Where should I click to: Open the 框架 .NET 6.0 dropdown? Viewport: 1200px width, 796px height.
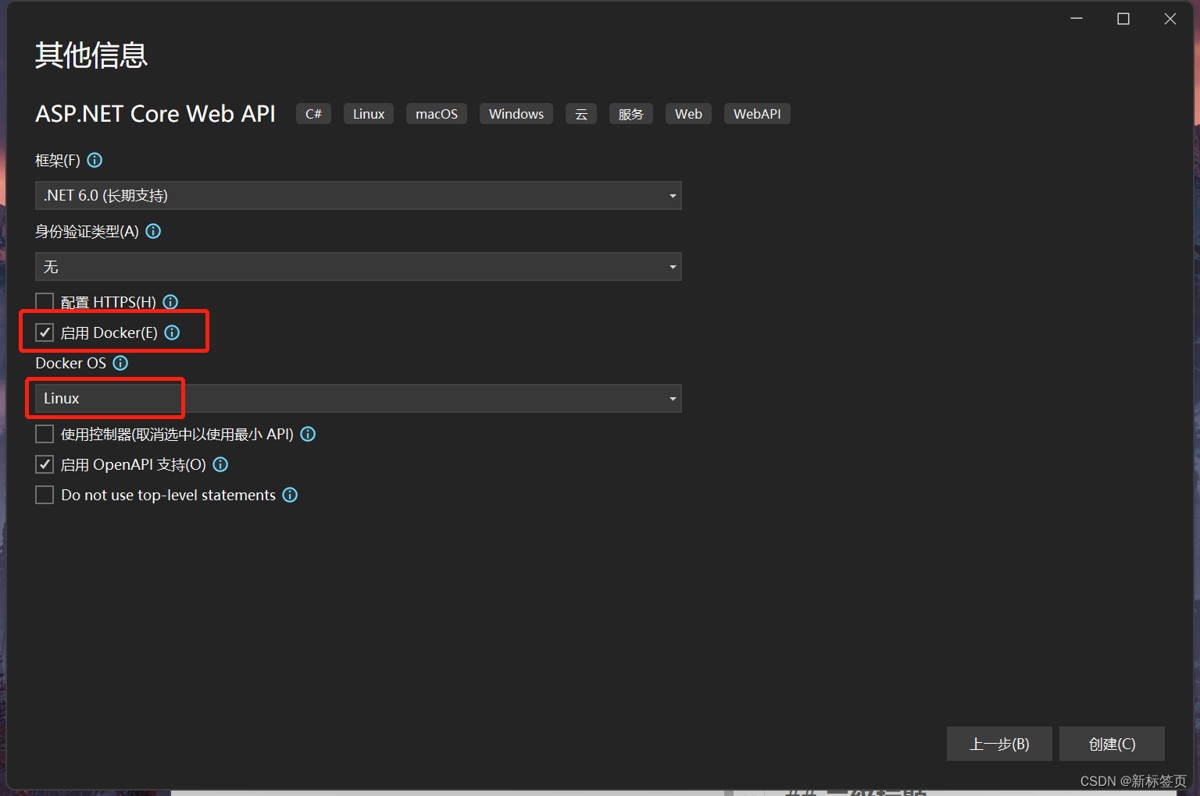coord(358,196)
